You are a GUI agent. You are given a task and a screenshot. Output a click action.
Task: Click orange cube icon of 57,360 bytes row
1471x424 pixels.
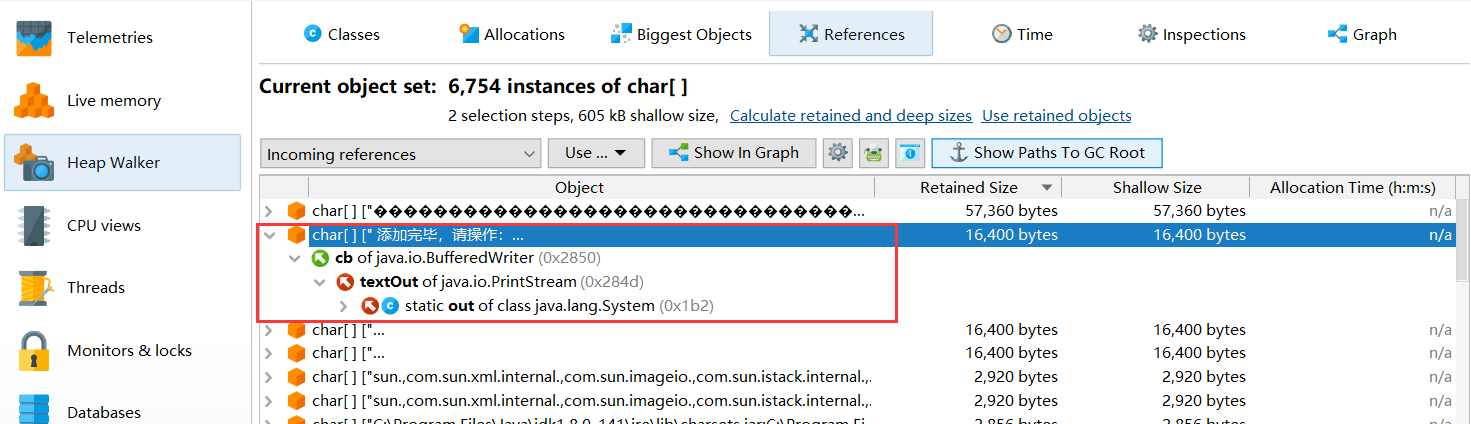296,211
